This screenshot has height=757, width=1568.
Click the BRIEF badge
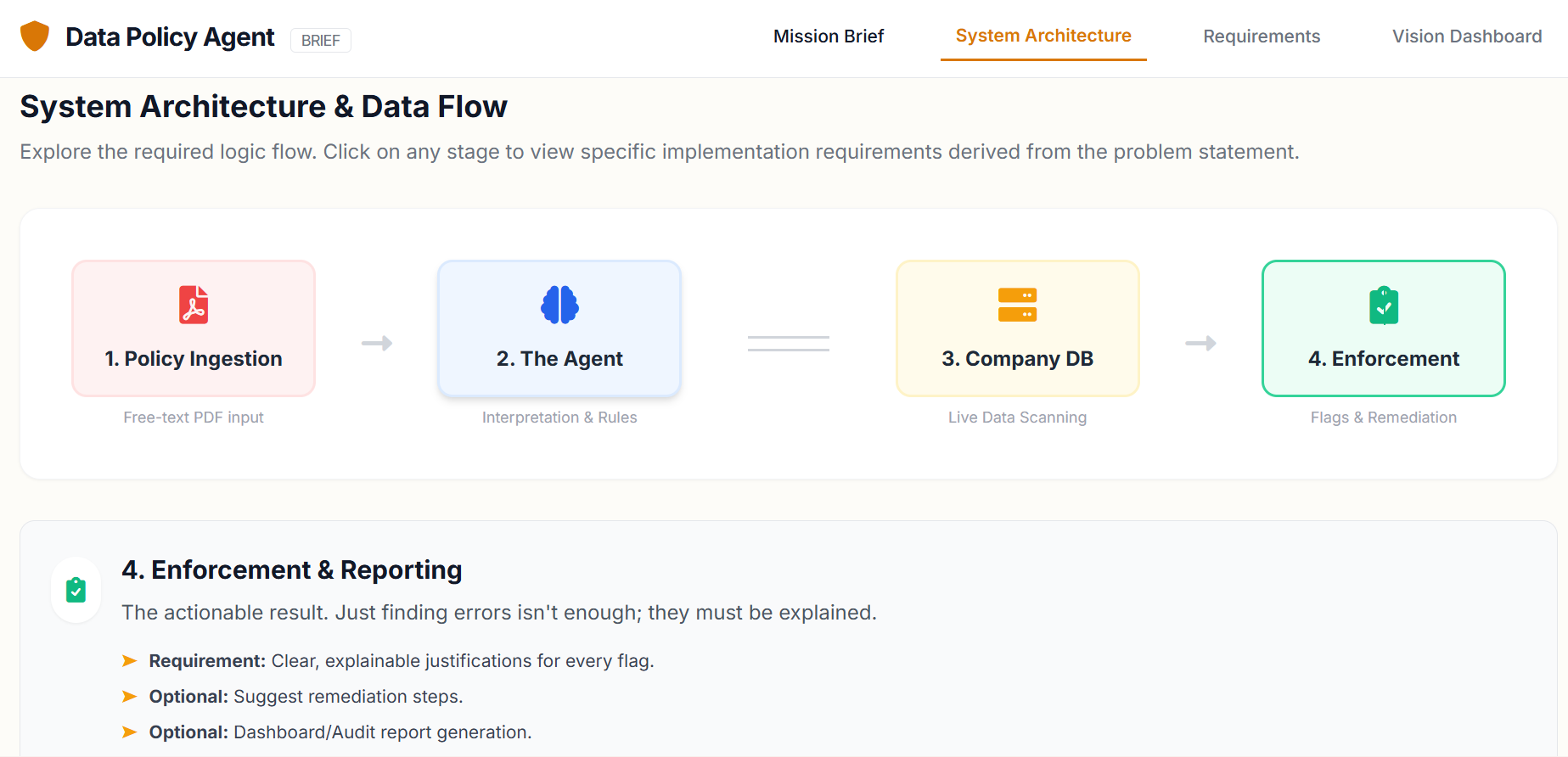[321, 41]
